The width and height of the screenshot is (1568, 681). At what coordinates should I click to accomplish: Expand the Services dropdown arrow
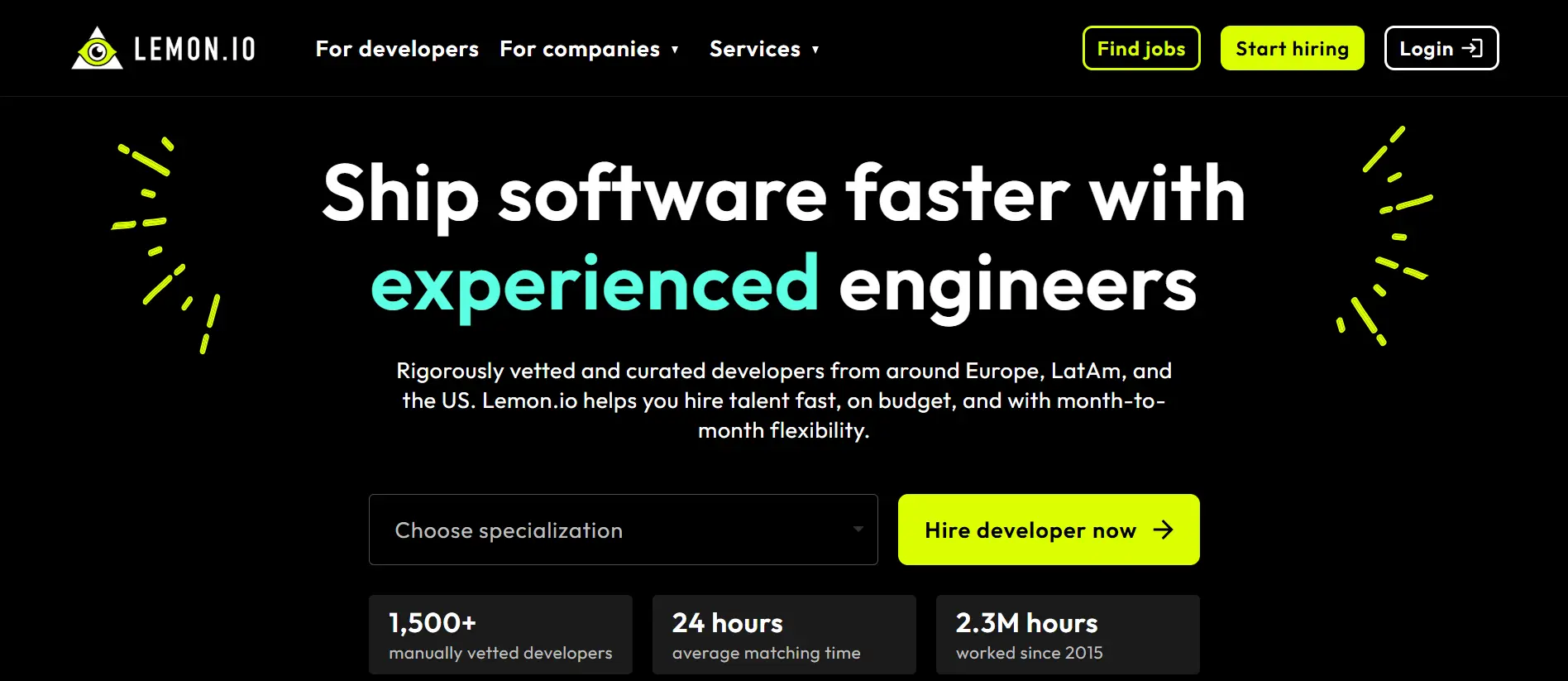(x=815, y=50)
